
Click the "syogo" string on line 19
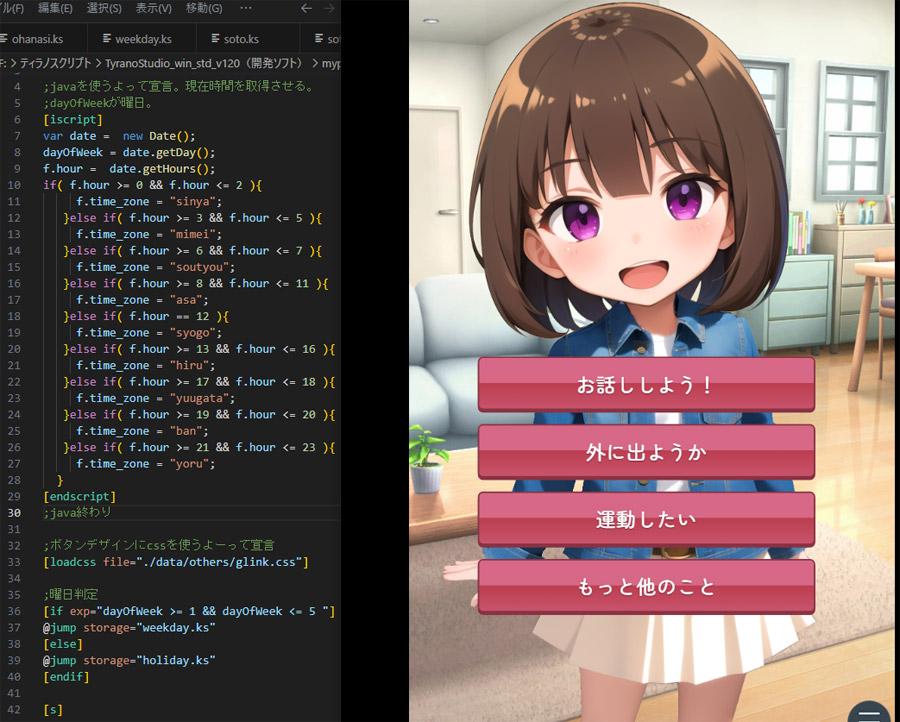click(x=192, y=333)
